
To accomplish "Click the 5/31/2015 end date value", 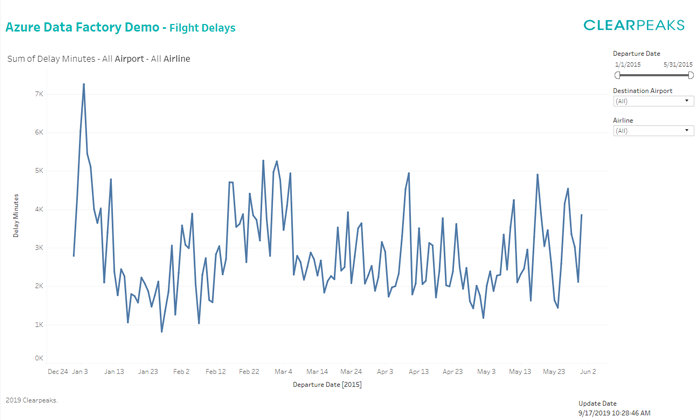I will coord(678,65).
